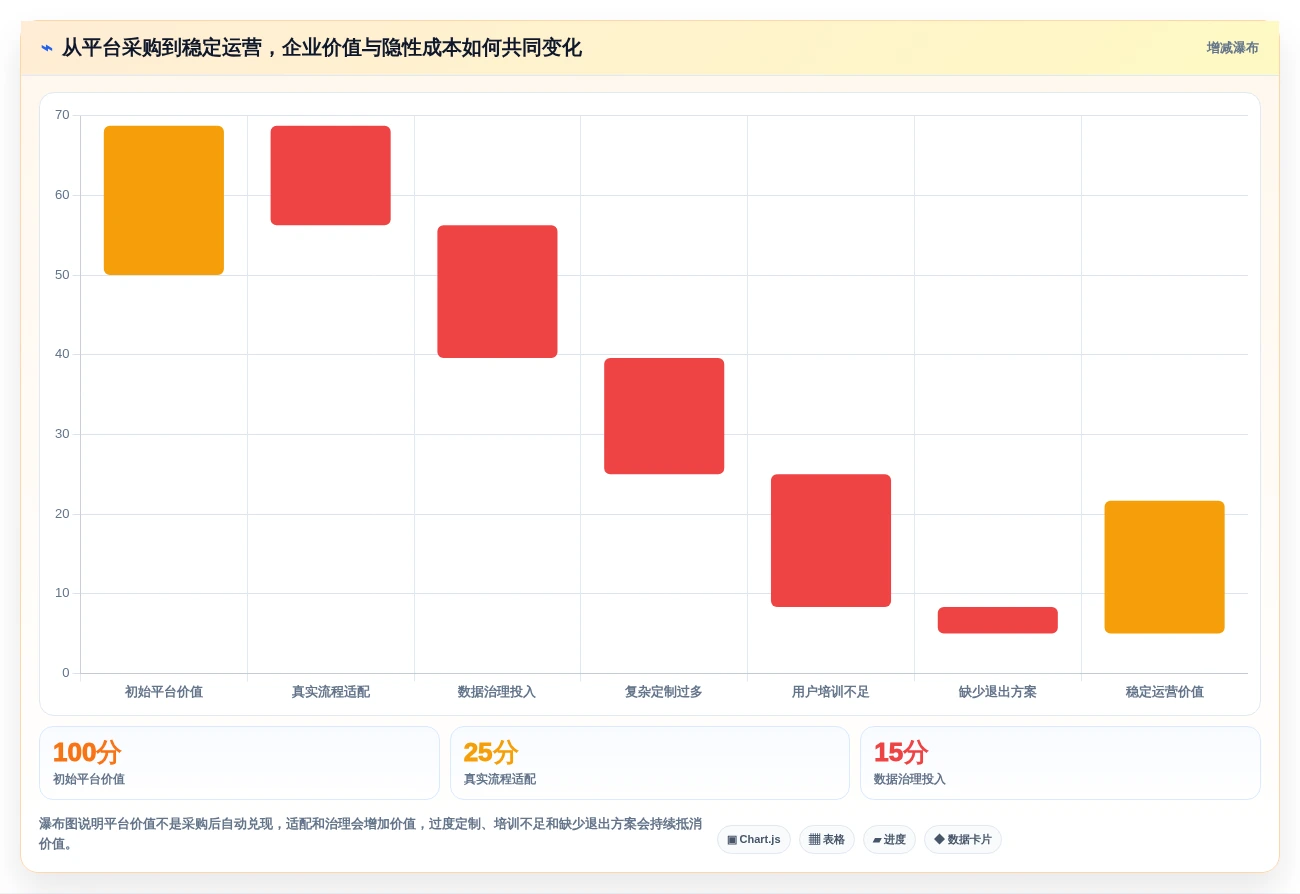The width and height of the screenshot is (1300, 894).
Task: Click the x-axis label 缺少退出方案
Action: click(x=998, y=692)
